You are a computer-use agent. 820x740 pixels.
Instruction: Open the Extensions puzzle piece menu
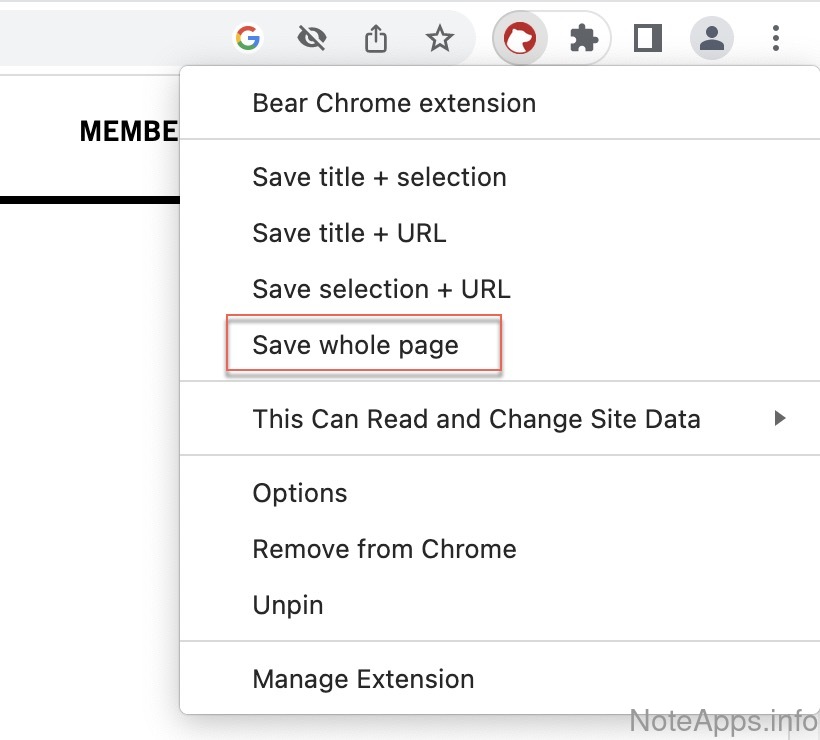coord(584,39)
